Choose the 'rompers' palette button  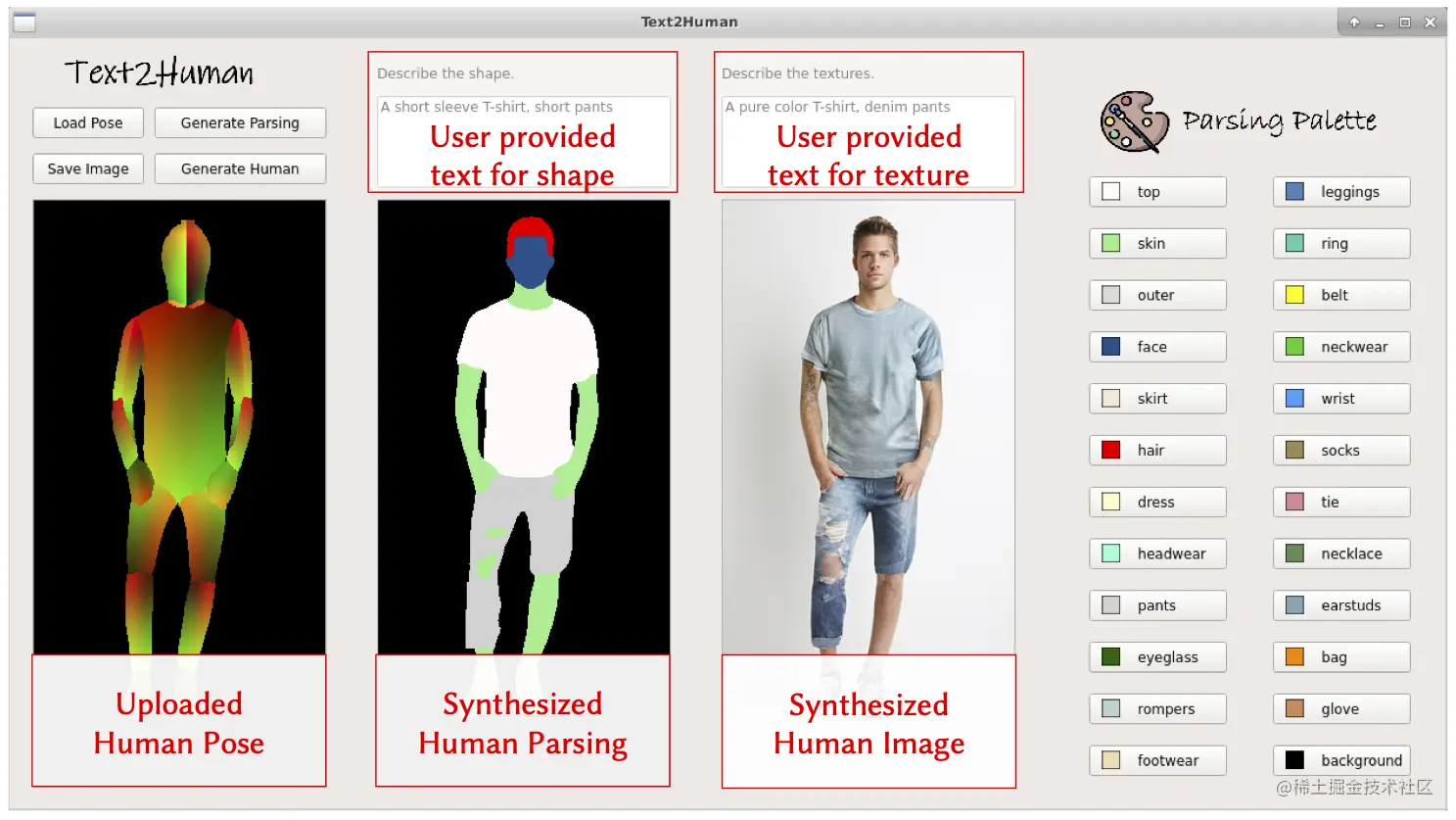pyautogui.click(x=1157, y=709)
